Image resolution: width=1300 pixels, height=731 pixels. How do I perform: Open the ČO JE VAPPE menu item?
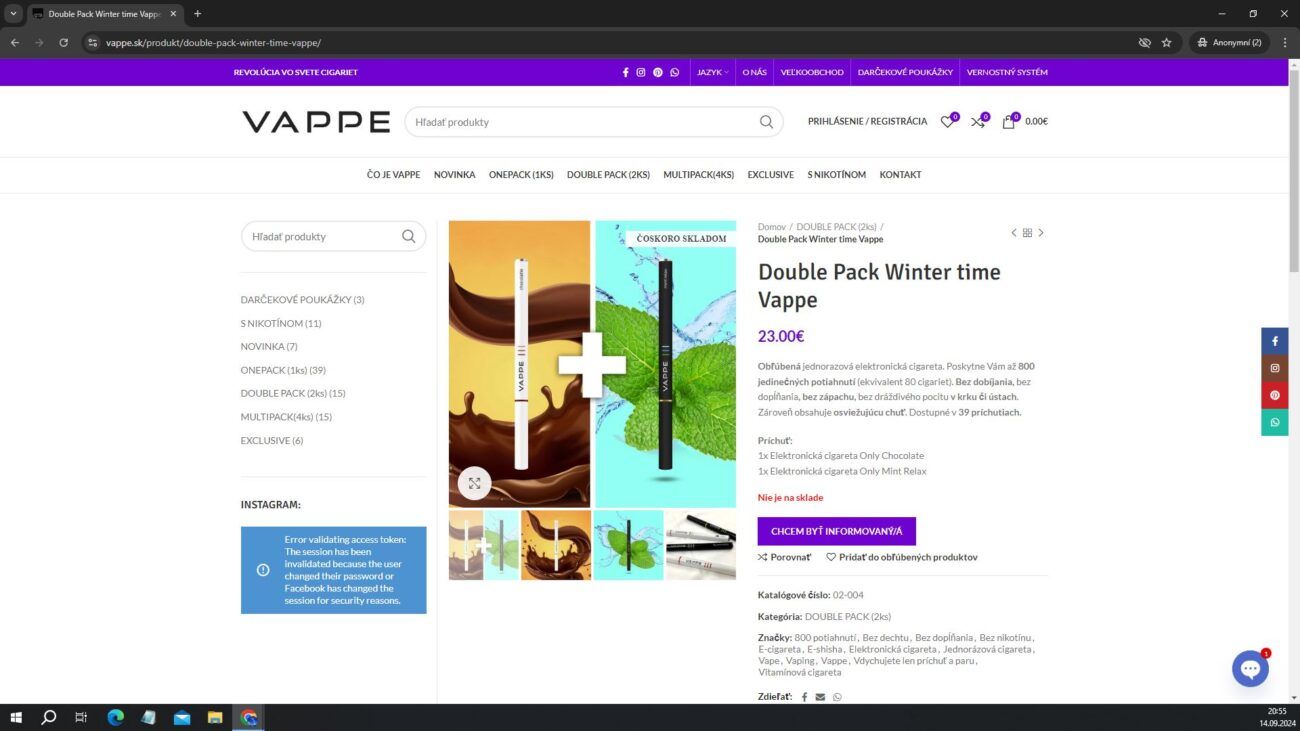(393, 175)
